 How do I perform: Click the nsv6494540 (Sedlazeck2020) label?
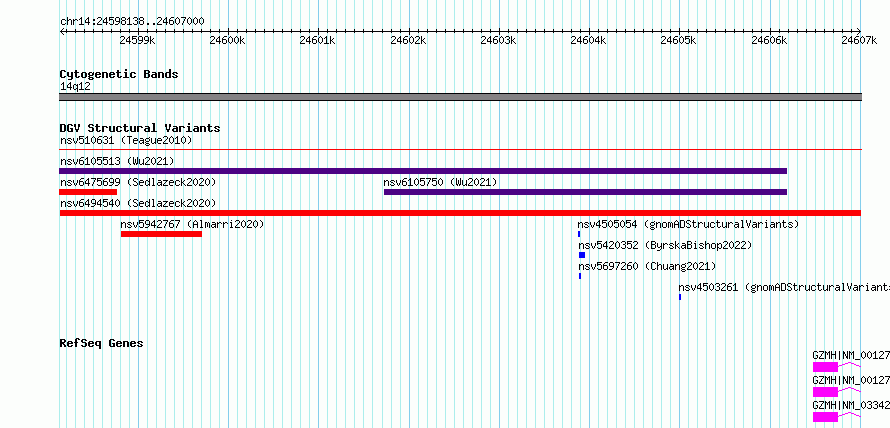pyautogui.click(x=138, y=203)
